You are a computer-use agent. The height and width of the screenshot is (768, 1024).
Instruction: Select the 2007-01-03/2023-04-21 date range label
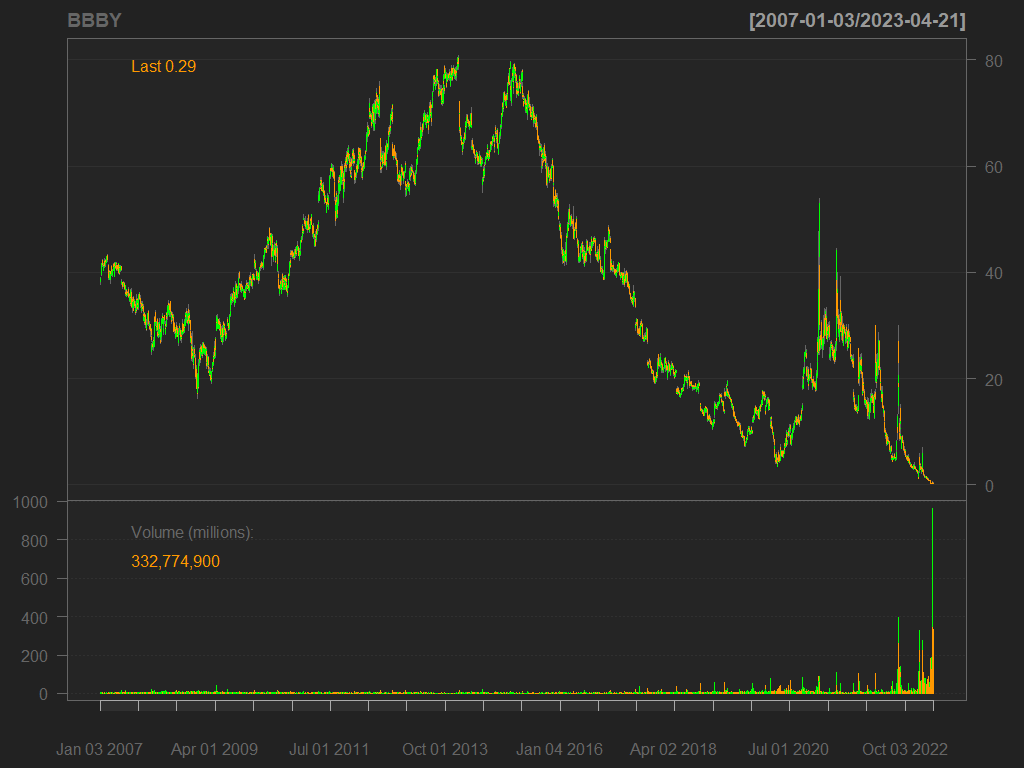tap(857, 21)
